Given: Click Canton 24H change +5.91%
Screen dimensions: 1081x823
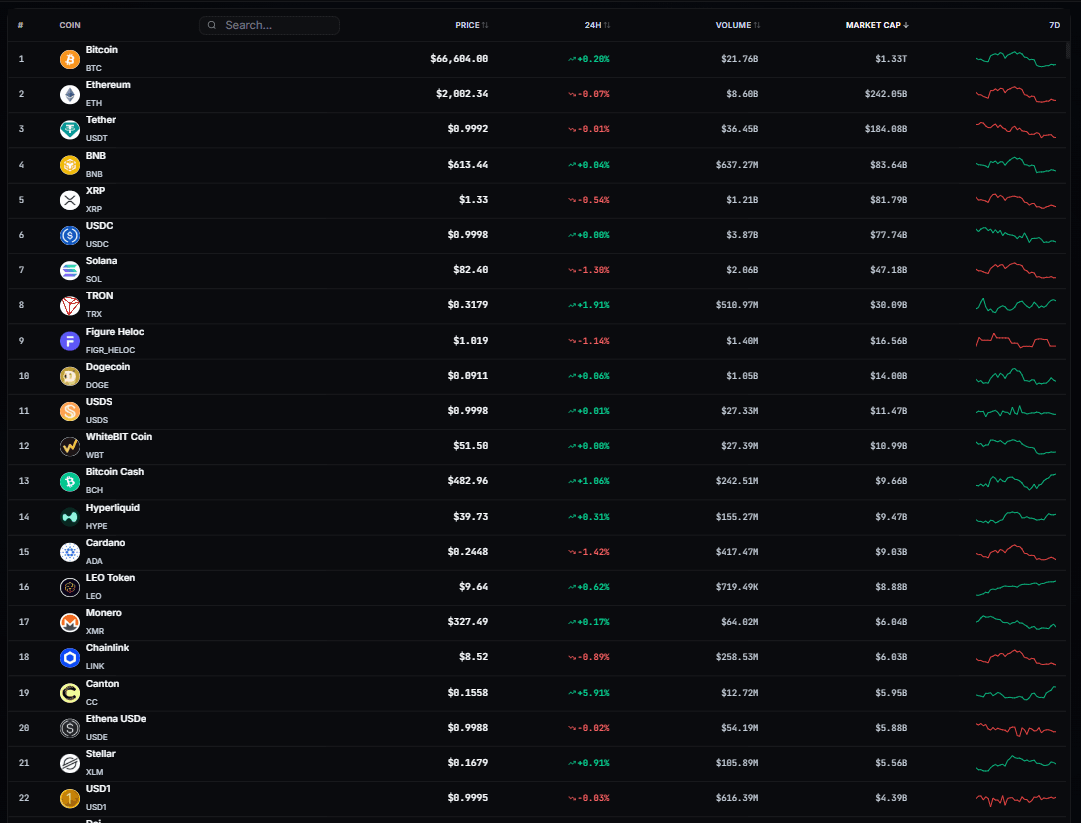Looking at the screenshot, I should click(589, 693).
